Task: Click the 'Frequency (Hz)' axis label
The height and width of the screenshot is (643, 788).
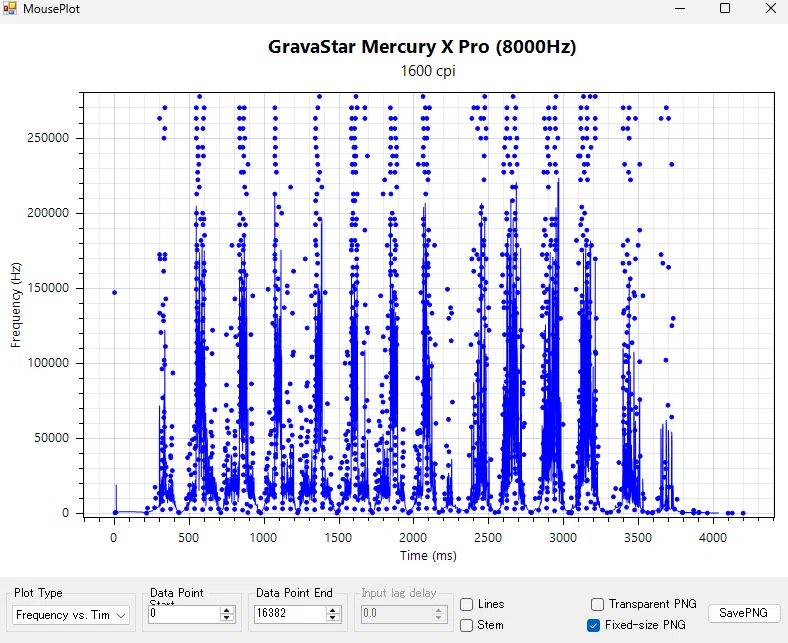Action: point(16,305)
